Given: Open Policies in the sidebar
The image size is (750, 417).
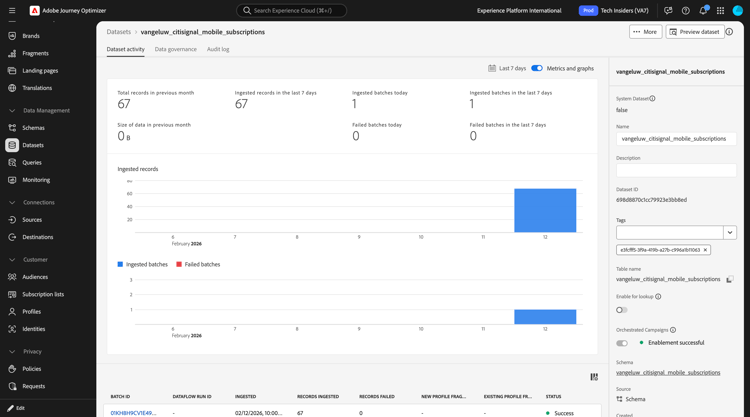Looking at the screenshot, I should (x=32, y=369).
